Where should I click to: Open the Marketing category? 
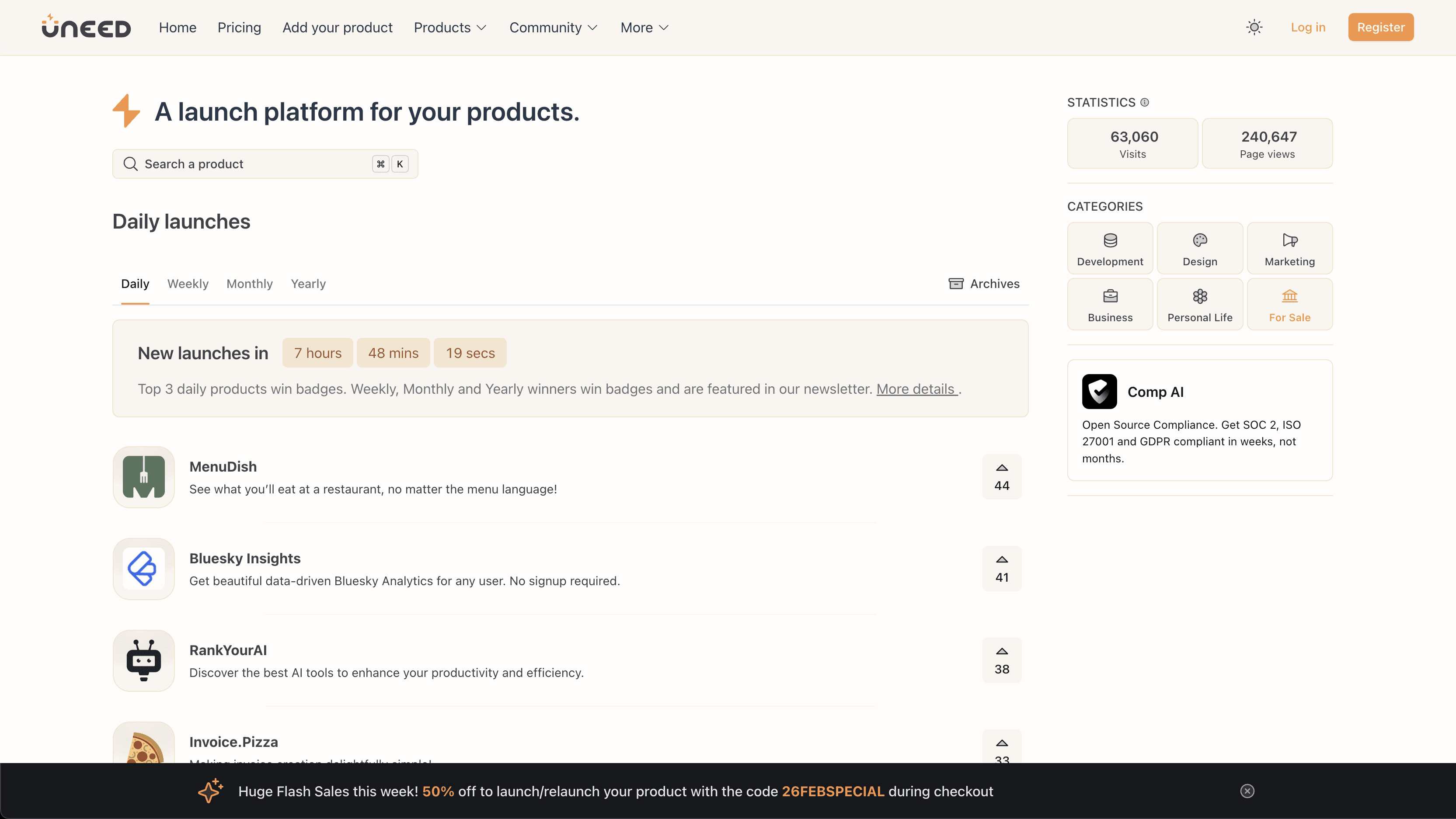click(1290, 248)
